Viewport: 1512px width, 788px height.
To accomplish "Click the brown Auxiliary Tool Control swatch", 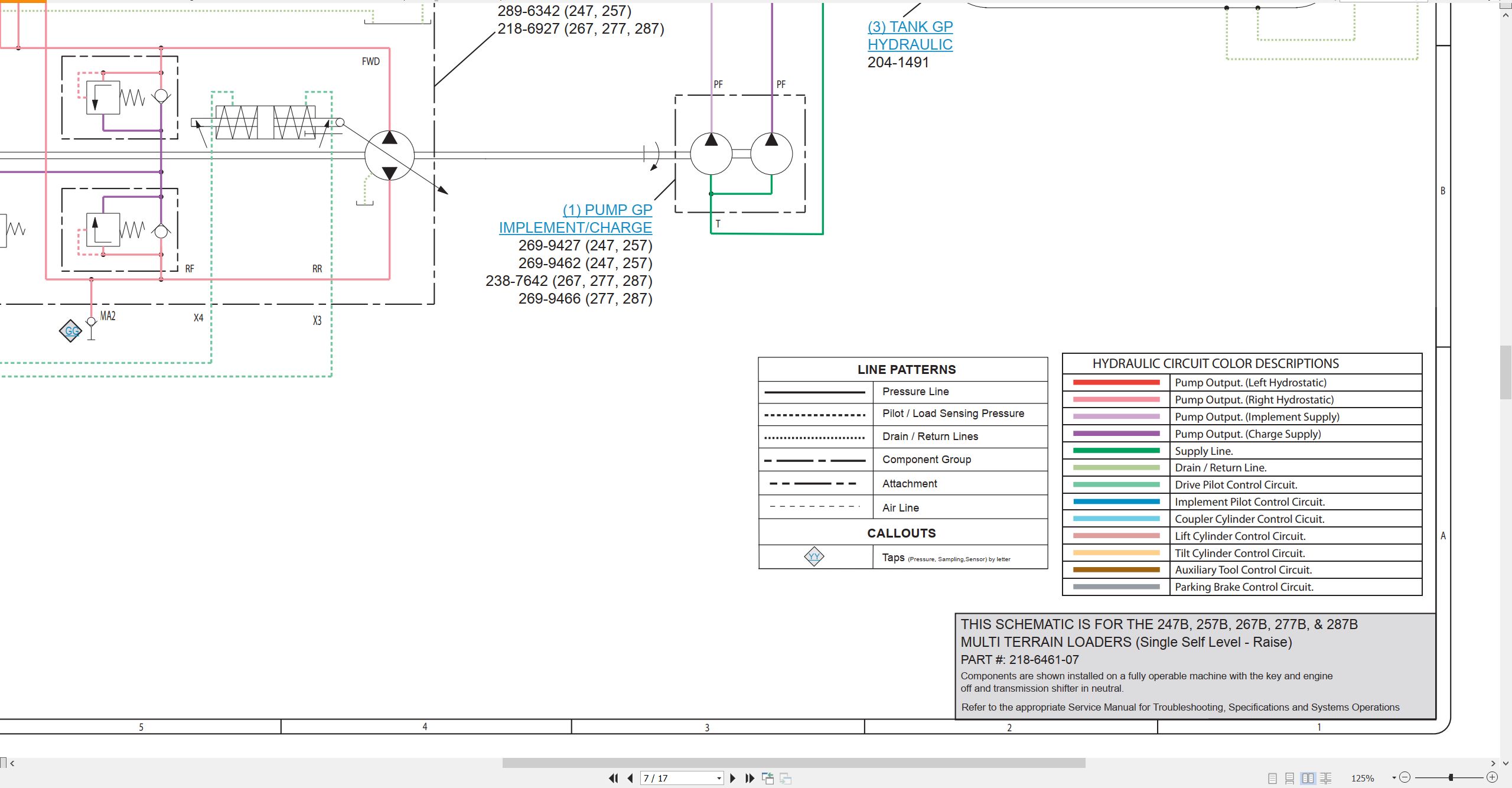I will [1116, 570].
